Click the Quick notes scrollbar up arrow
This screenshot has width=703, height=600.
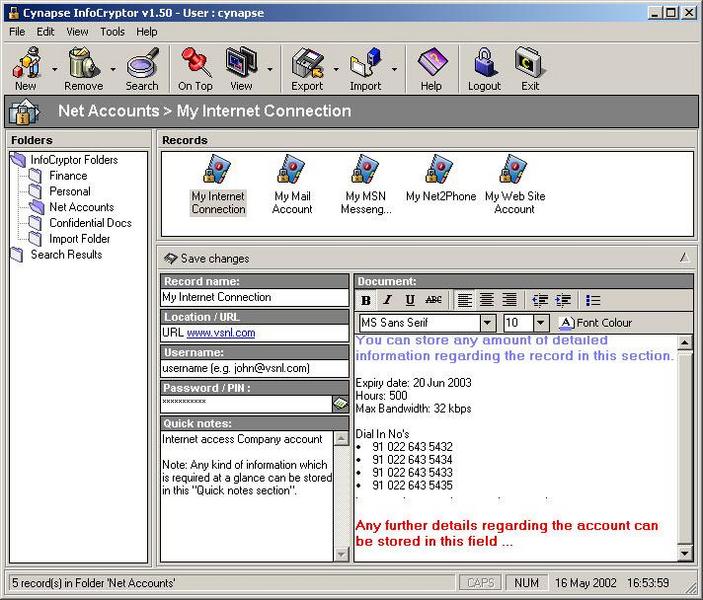(x=341, y=439)
